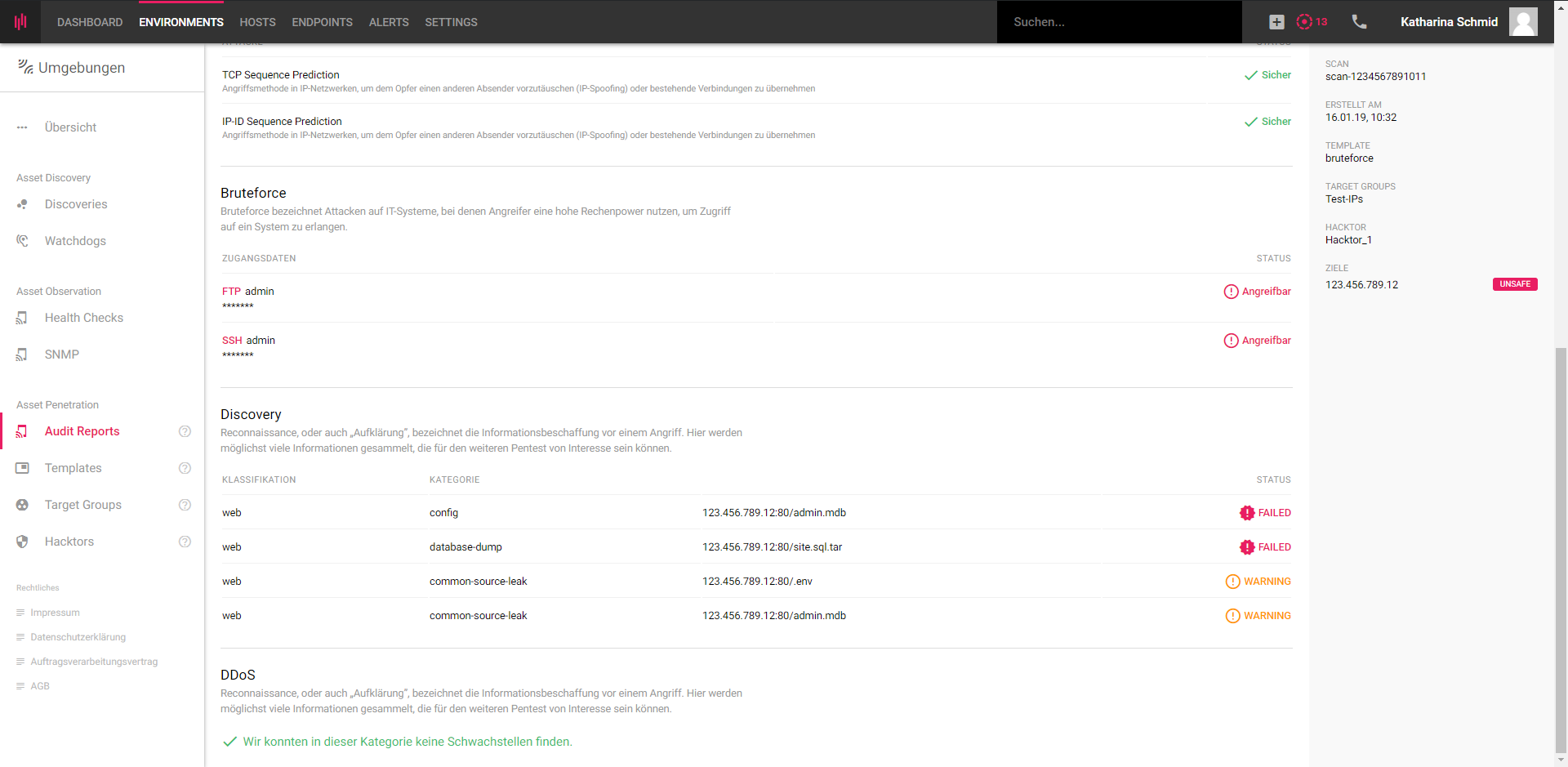Open the notifications icon showing 13

click(1307, 22)
